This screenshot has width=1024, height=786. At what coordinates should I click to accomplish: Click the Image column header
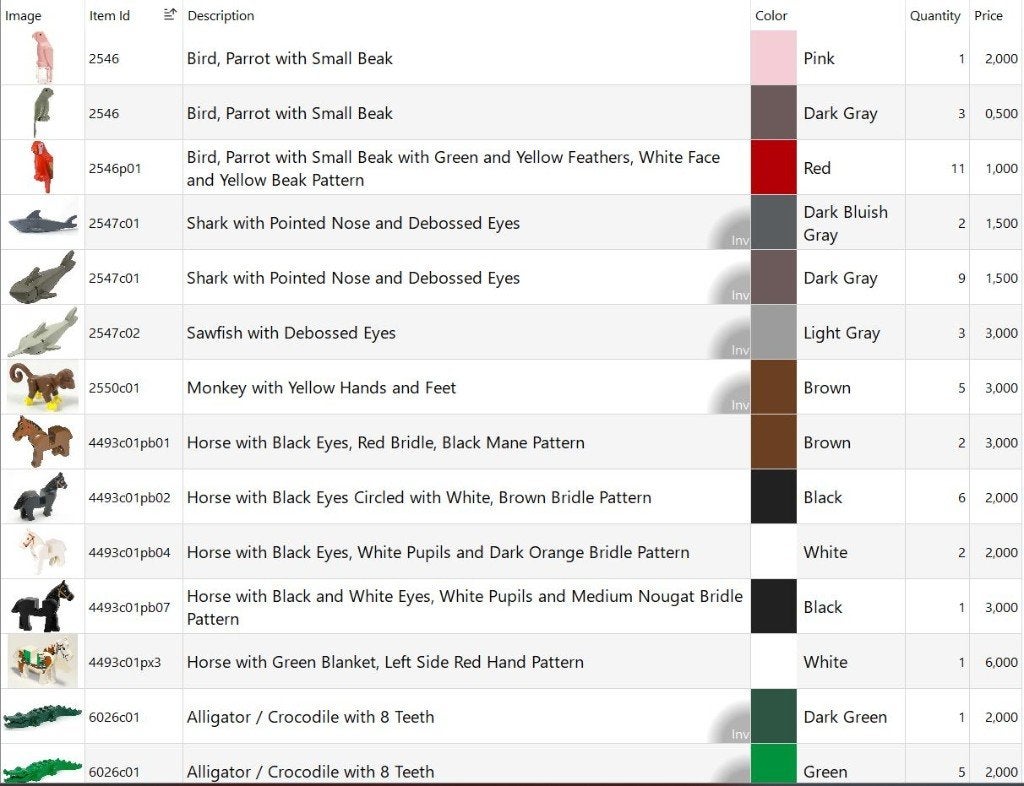(23, 16)
